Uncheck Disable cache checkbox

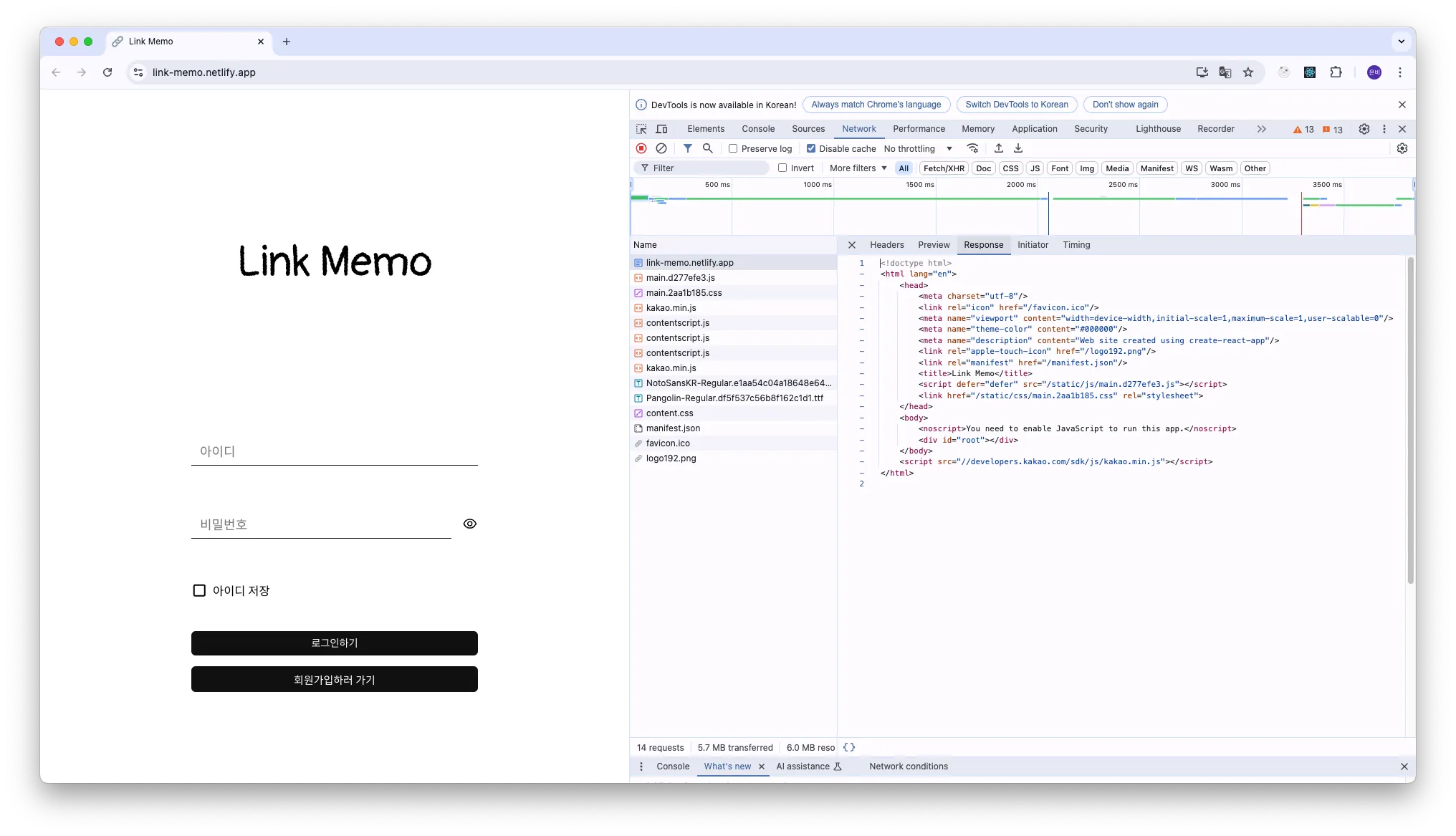[x=811, y=148]
